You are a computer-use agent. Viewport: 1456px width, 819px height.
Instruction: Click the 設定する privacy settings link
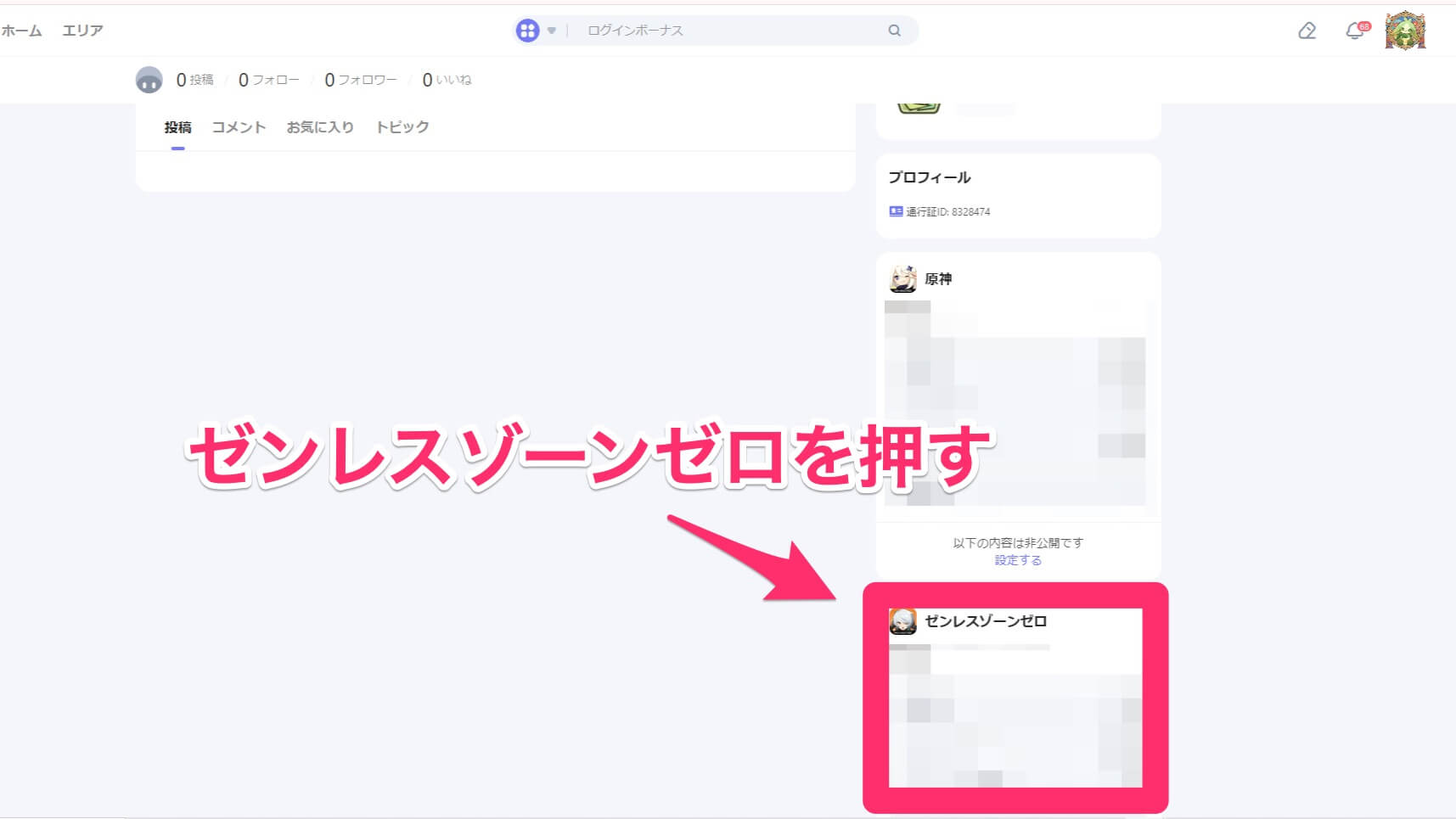click(x=1016, y=560)
